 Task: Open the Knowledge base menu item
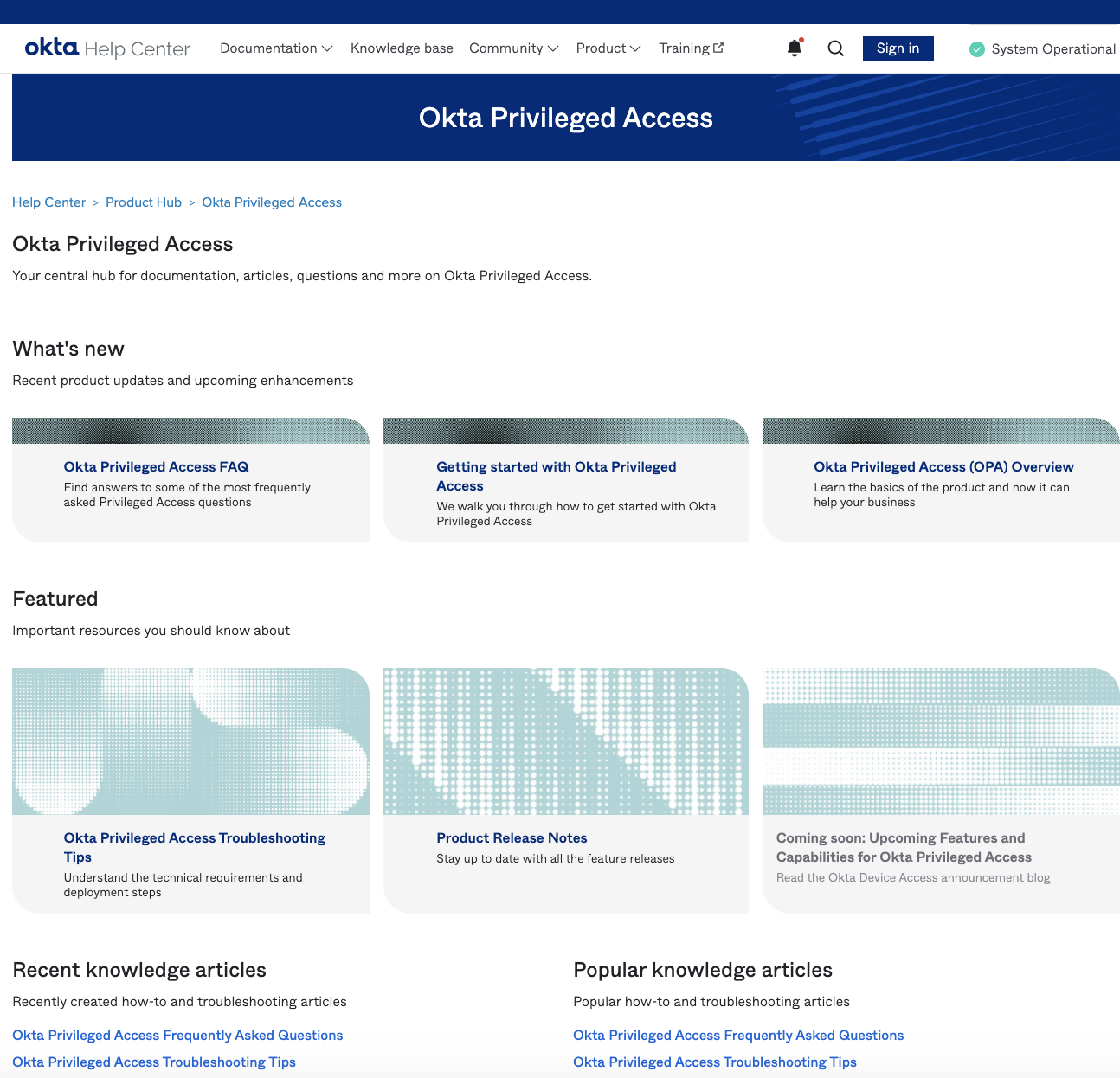(402, 48)
